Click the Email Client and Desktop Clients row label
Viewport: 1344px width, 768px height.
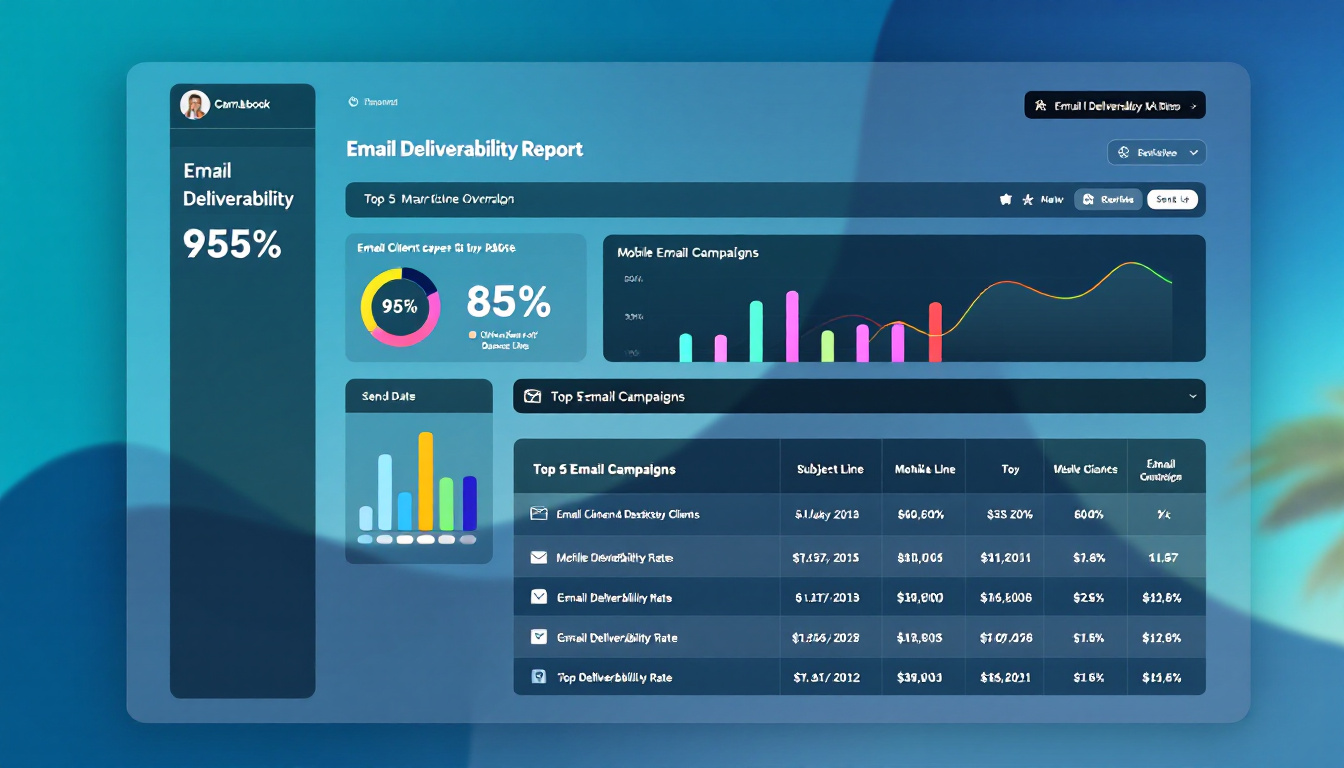point(628,514)
